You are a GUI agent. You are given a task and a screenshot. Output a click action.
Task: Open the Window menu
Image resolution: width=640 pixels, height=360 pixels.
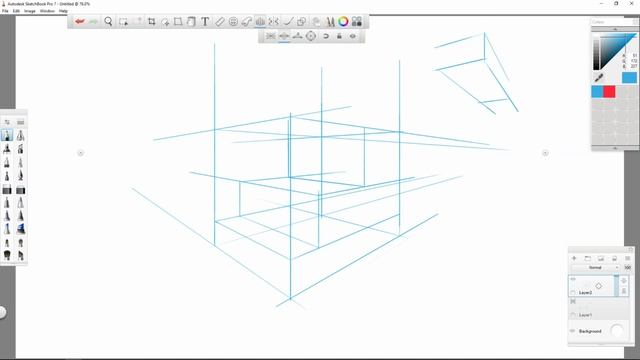coord(47,11)
